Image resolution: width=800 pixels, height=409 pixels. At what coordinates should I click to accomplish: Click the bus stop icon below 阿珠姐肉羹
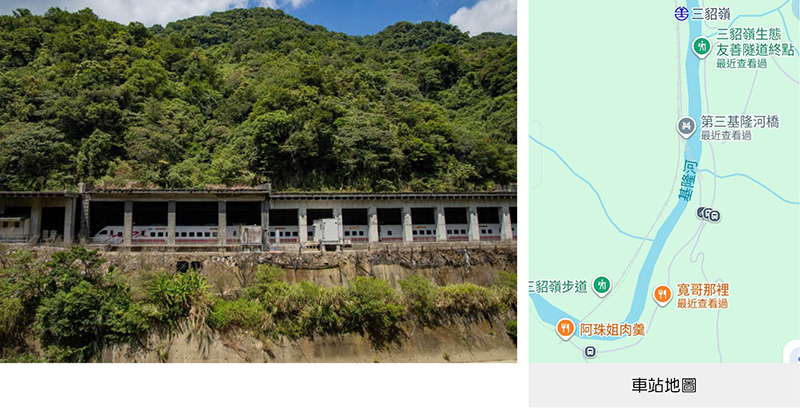click(x=590, y=351)
